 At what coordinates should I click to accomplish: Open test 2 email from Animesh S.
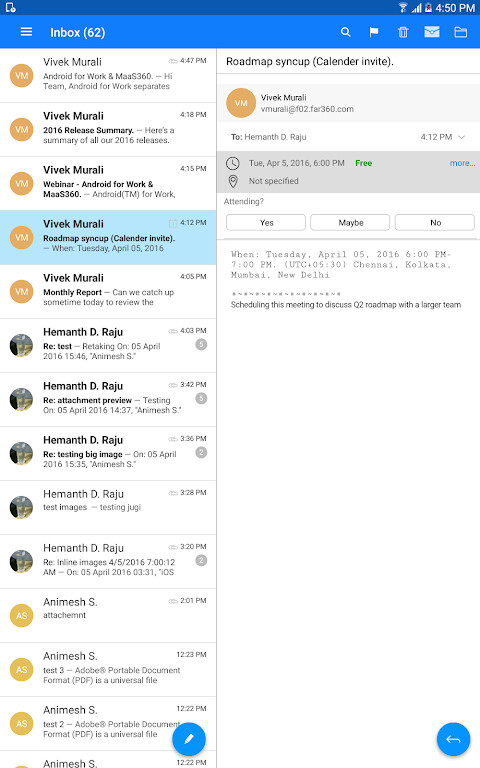tap(108, 723)
